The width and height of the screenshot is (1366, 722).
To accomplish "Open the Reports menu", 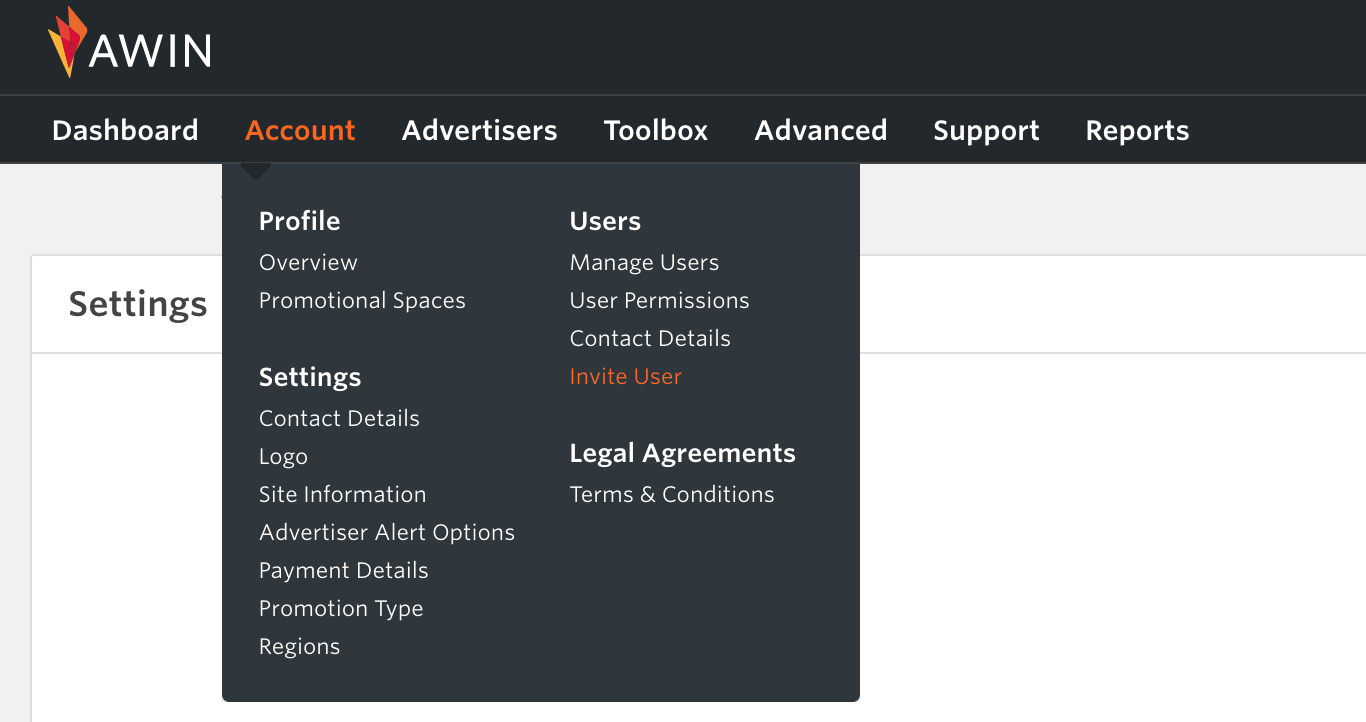I will tap(1137, 129).
